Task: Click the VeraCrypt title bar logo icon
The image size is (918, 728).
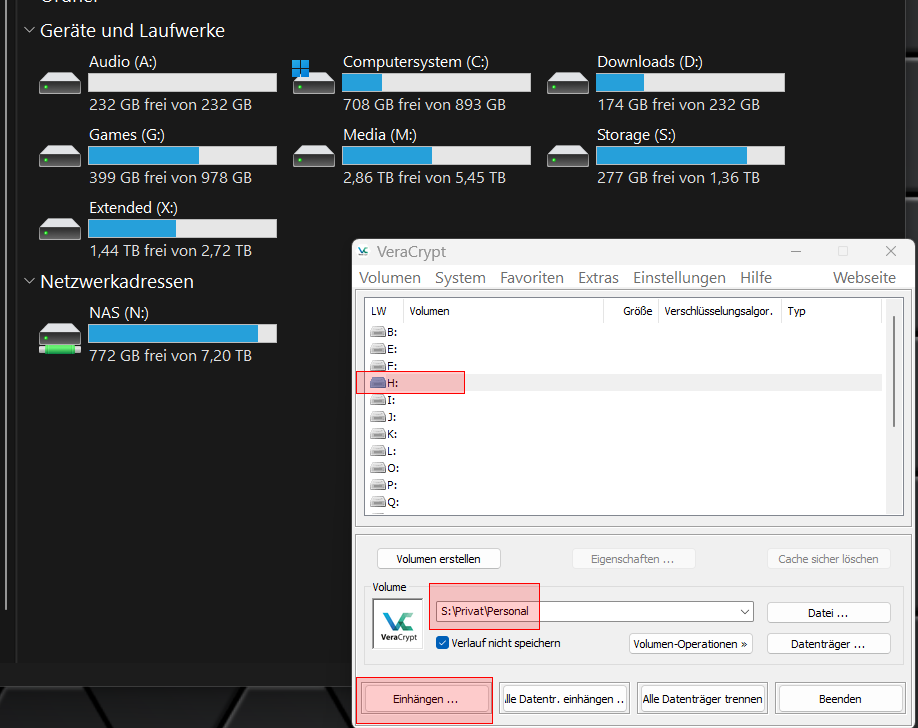Action: coord(364,251)
